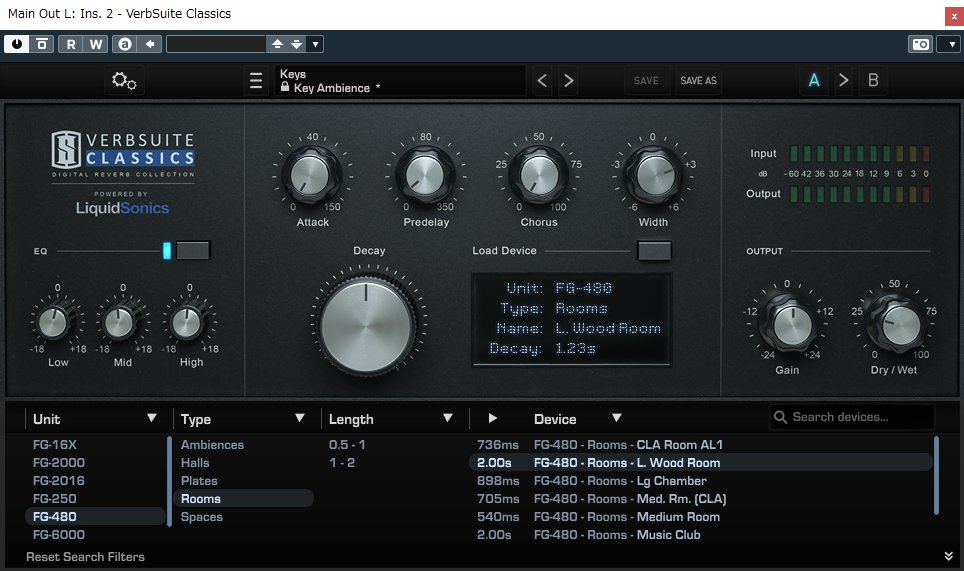Click the host preset name field
The height and width of the screenshot is (571, 964).
coord(216,44)
